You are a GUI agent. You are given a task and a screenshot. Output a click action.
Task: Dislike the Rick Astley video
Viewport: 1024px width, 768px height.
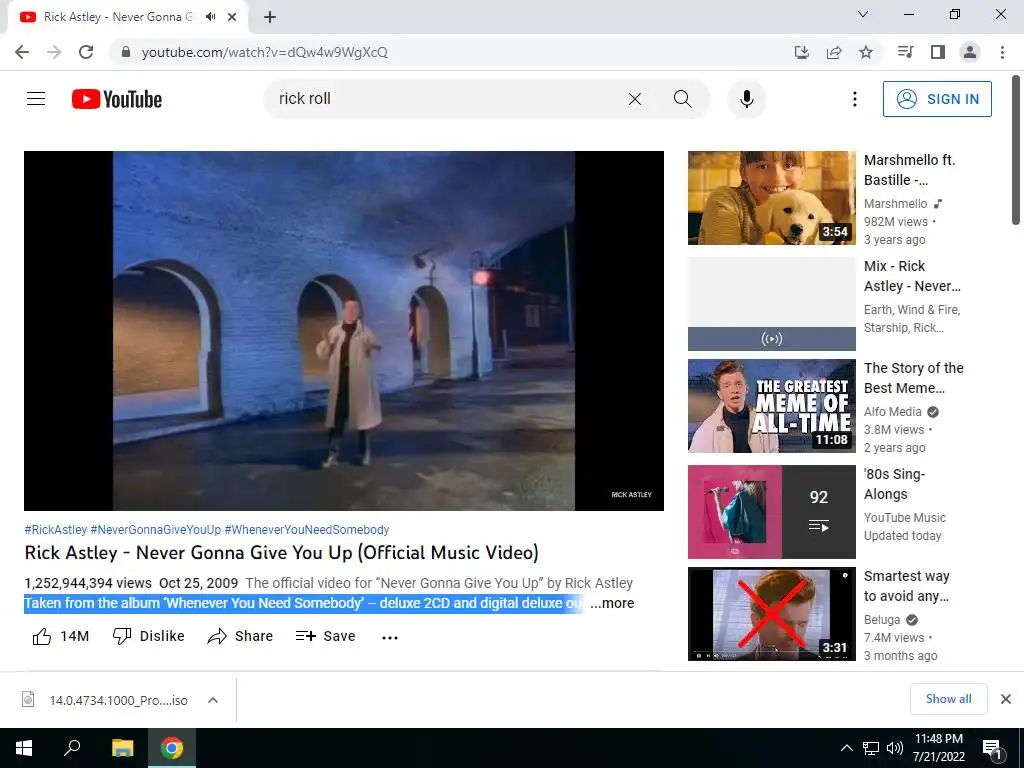click(x=148, y=636)
